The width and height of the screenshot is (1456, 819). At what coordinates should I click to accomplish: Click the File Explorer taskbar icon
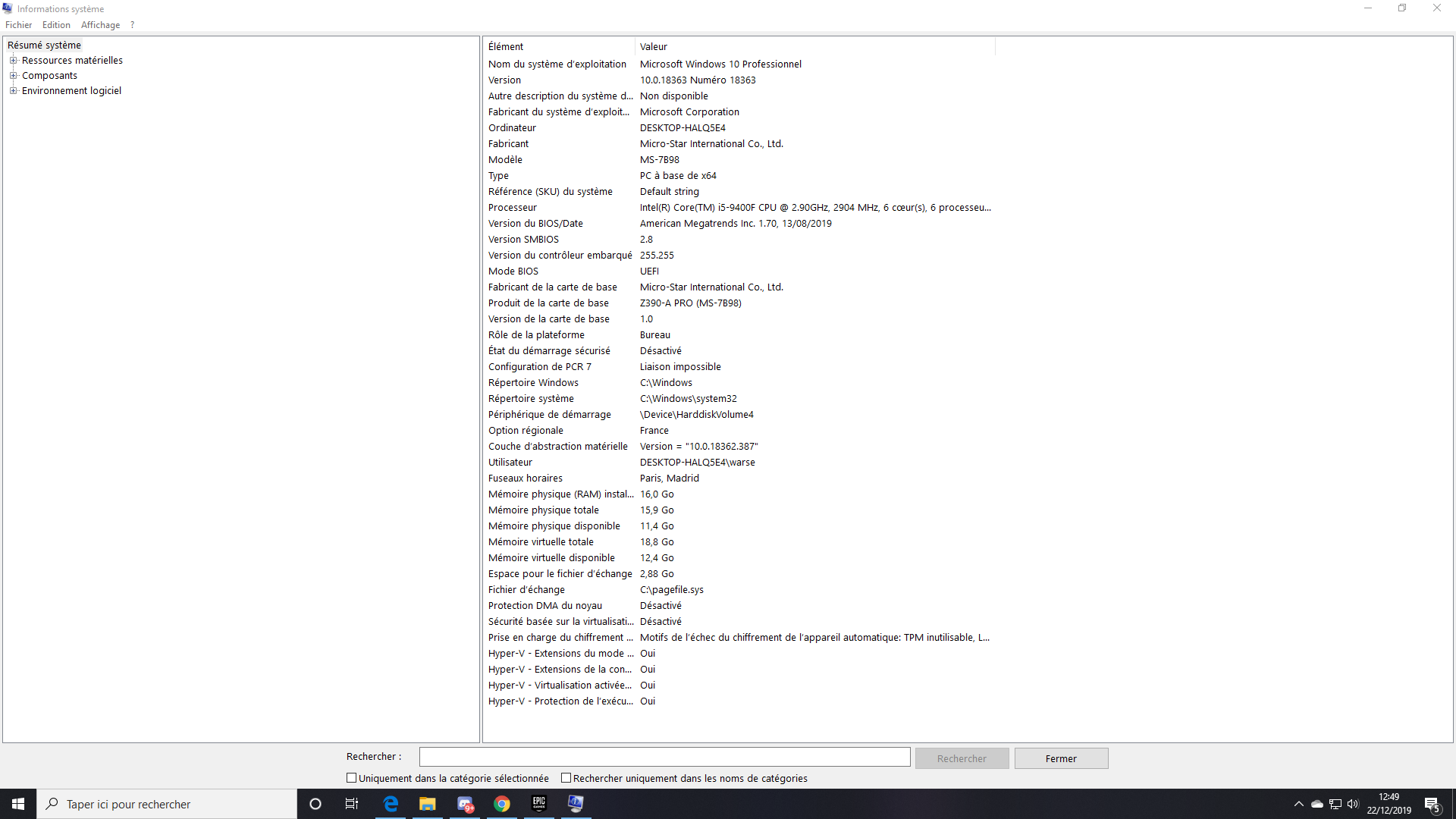click(427, 803)
